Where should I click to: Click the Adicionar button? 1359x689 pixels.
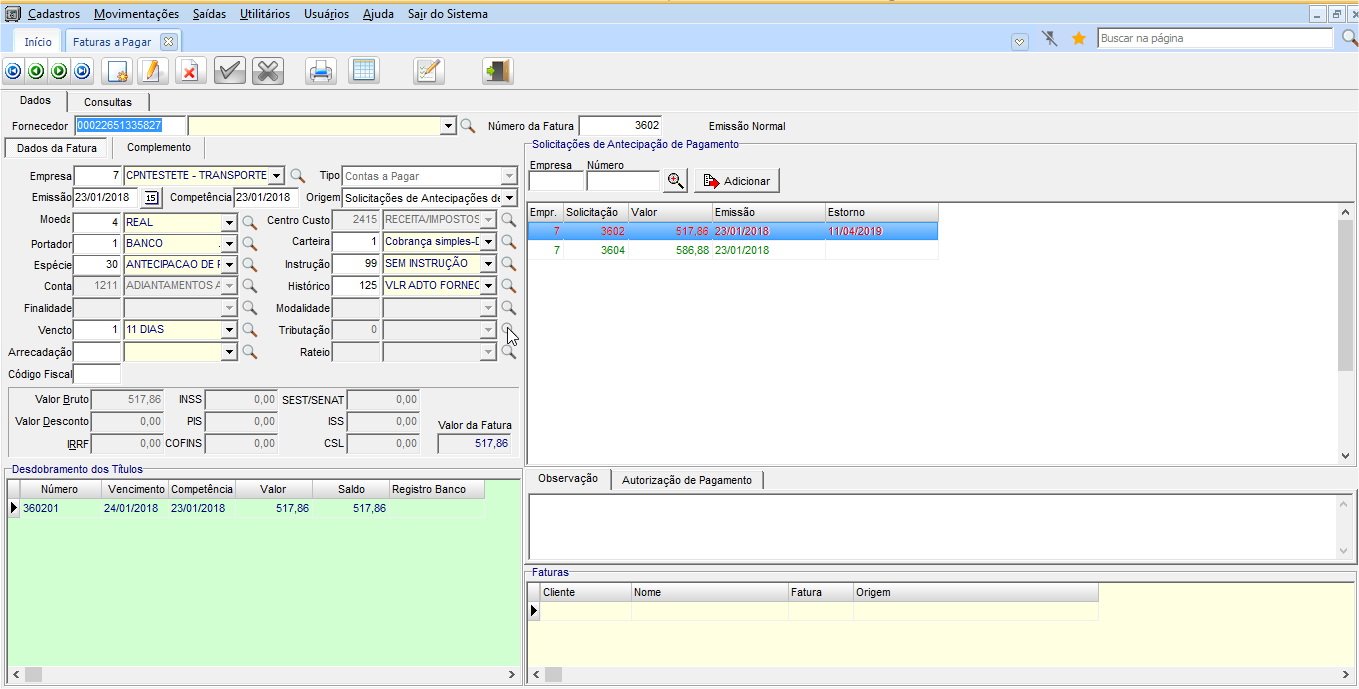736,181
